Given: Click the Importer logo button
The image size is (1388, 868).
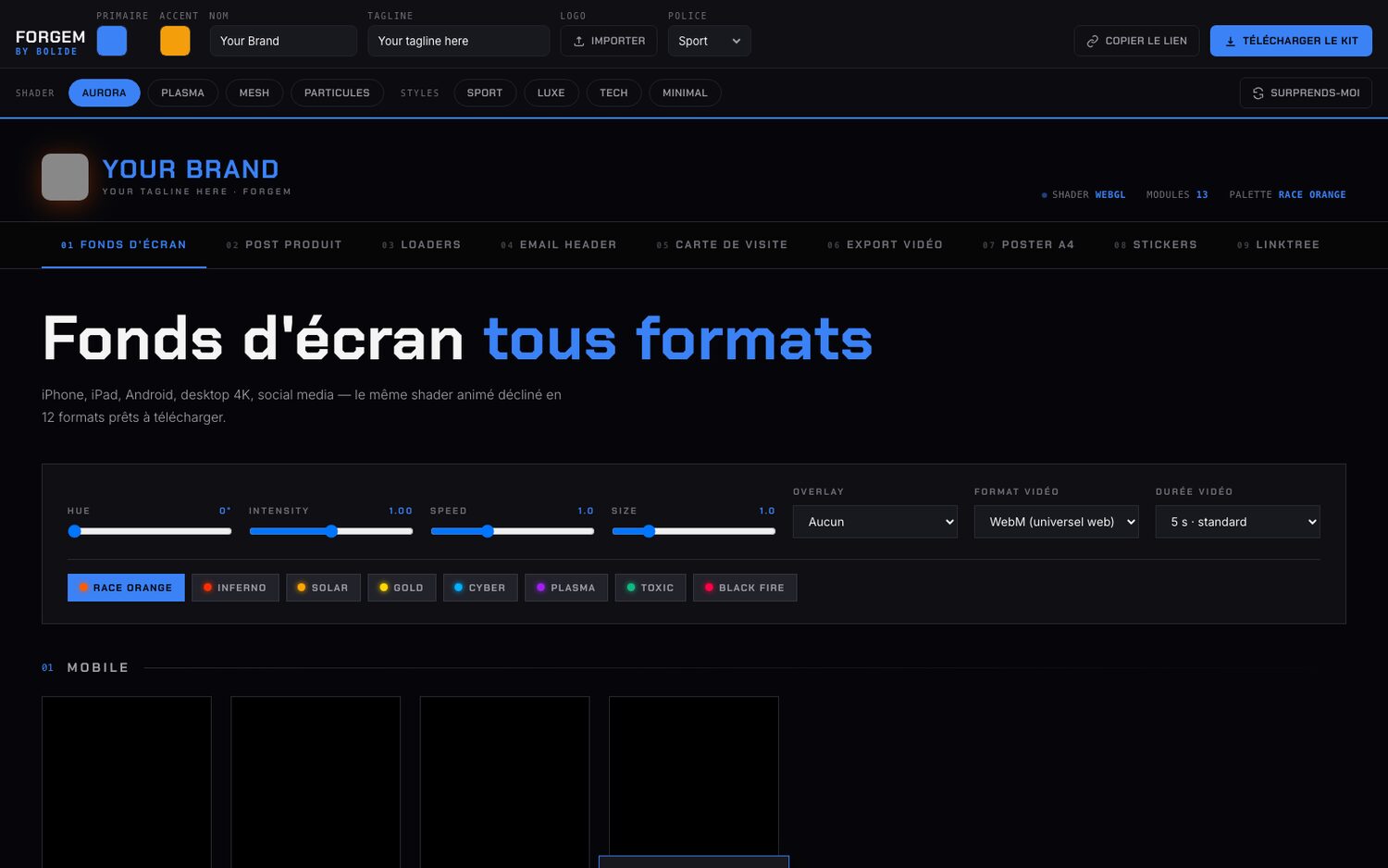Looking at the screenshot, I should click(609, 41).
